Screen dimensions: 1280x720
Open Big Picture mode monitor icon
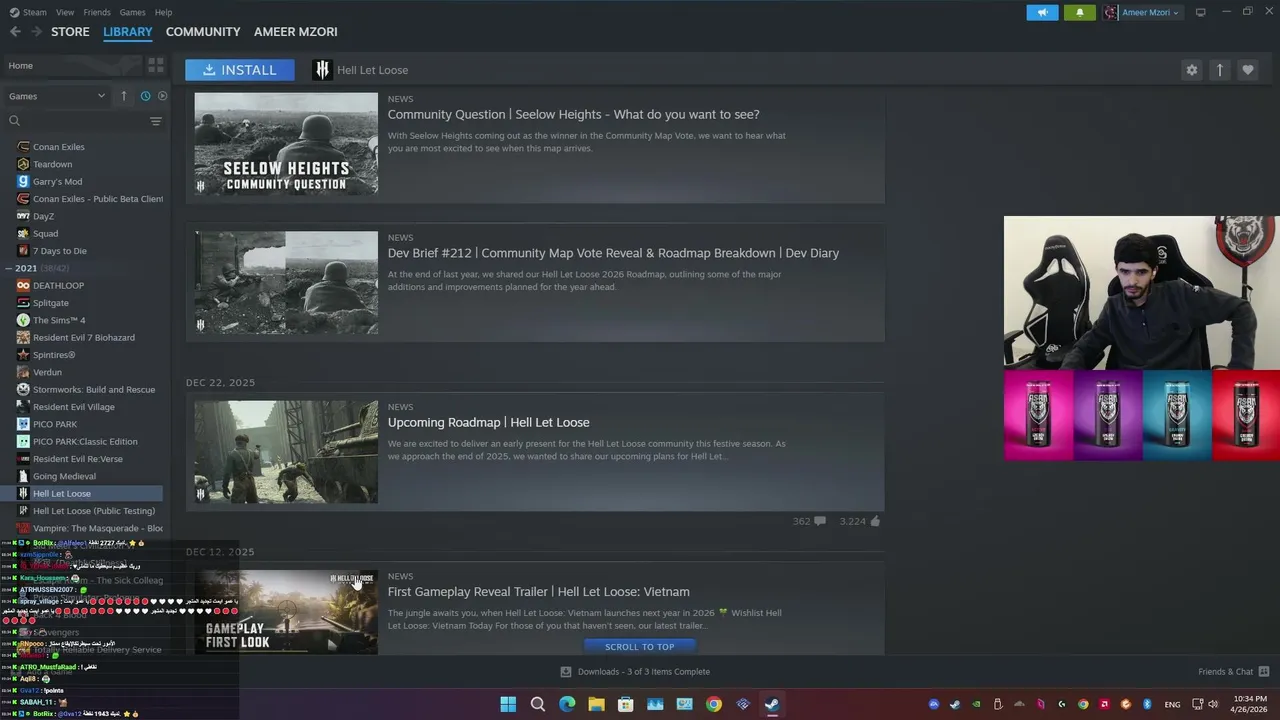tap(1200, 12)
